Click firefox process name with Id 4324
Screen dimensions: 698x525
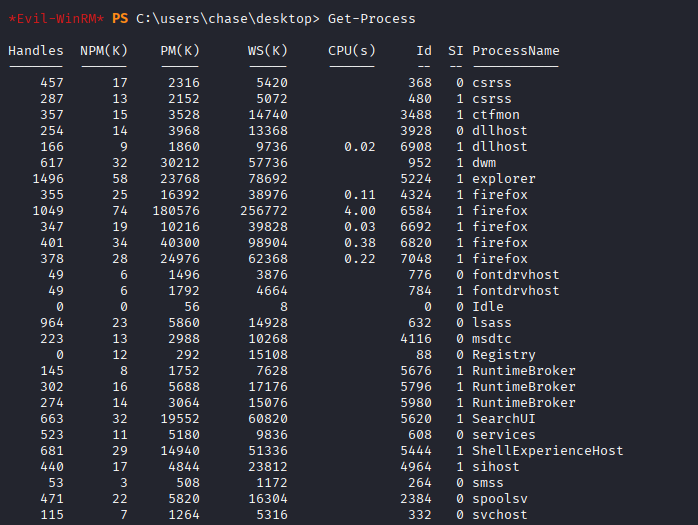click(x=499, y=195)
